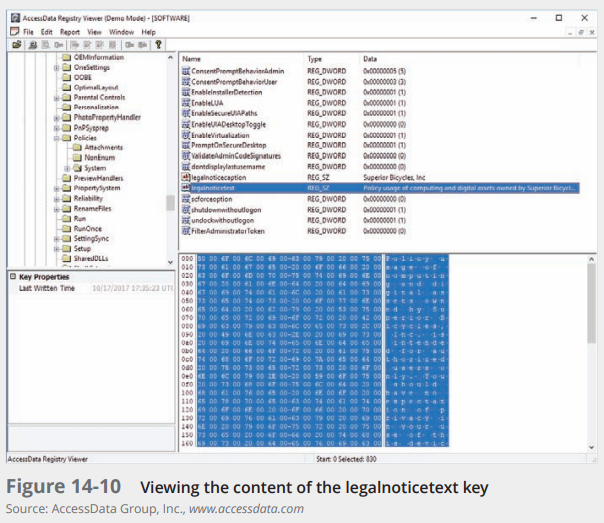The image size is (604, 523).
Task: Open the Window menu
Action: [122, 32]
